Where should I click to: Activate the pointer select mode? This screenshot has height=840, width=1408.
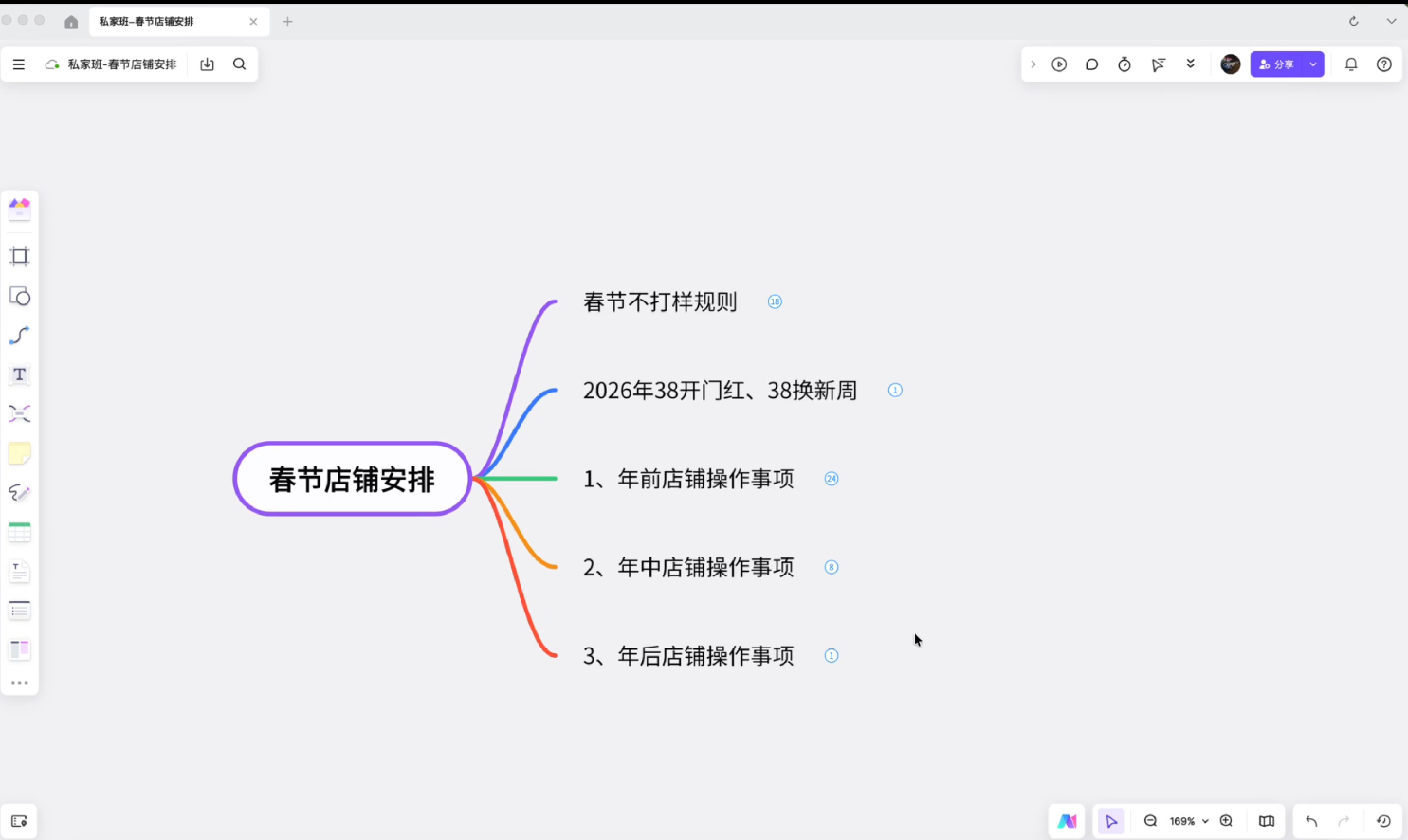tap(1111, 821)
